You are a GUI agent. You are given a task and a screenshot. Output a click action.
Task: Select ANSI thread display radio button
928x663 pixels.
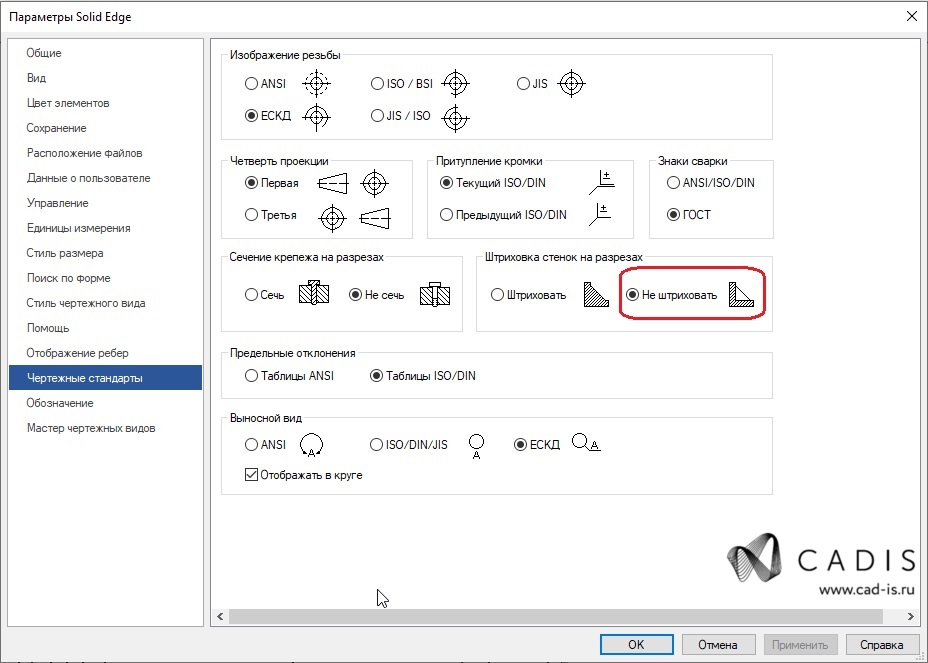pos(251,83)
